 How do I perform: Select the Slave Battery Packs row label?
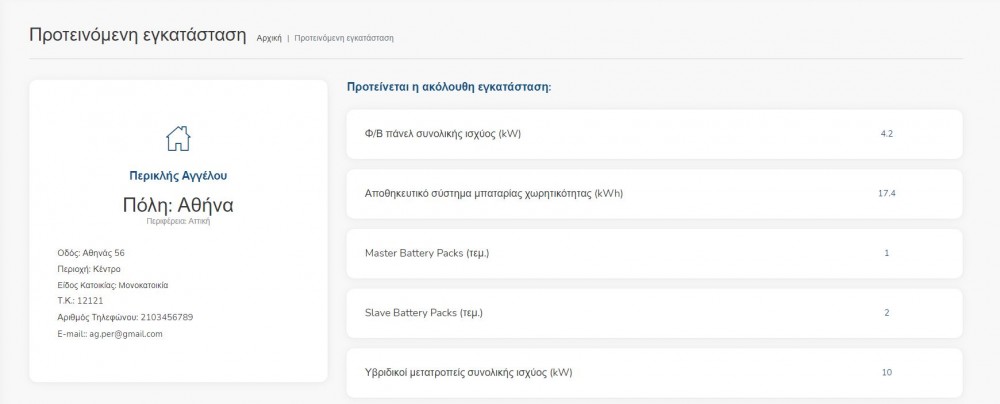tap(424, 313)
